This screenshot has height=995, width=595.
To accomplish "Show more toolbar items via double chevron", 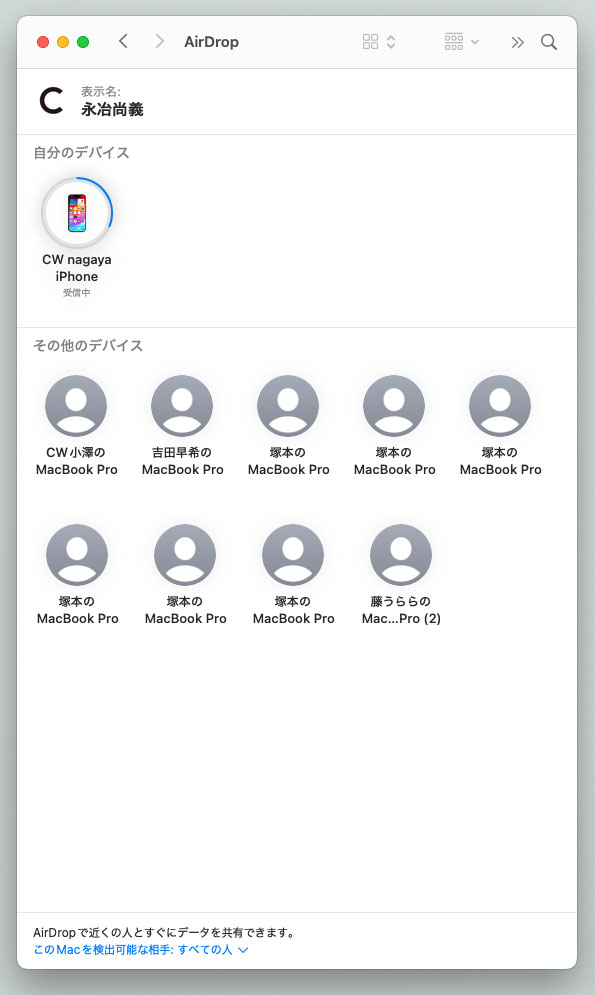I will [518, 43].
